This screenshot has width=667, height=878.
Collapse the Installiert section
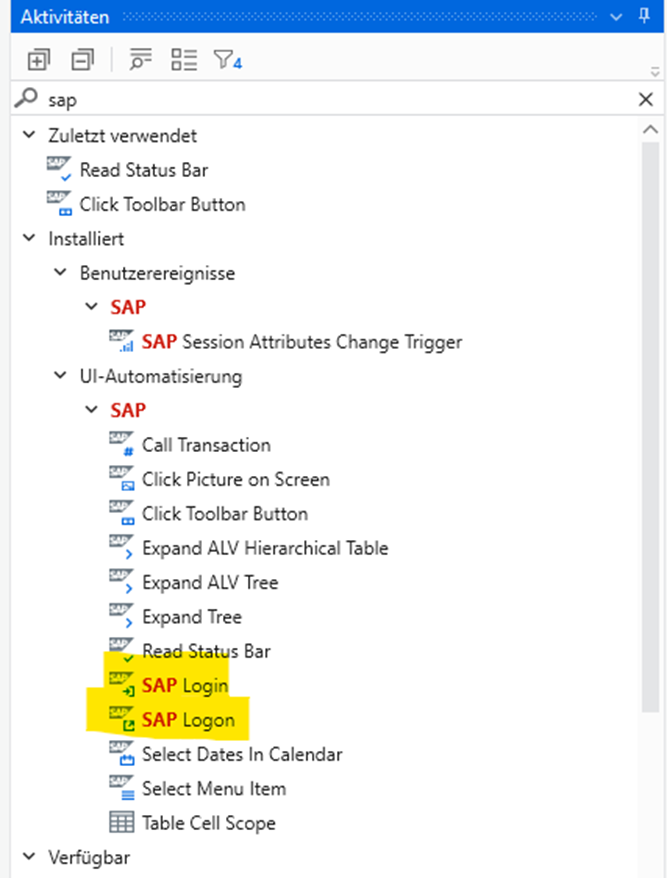click(x=28, y=239)
